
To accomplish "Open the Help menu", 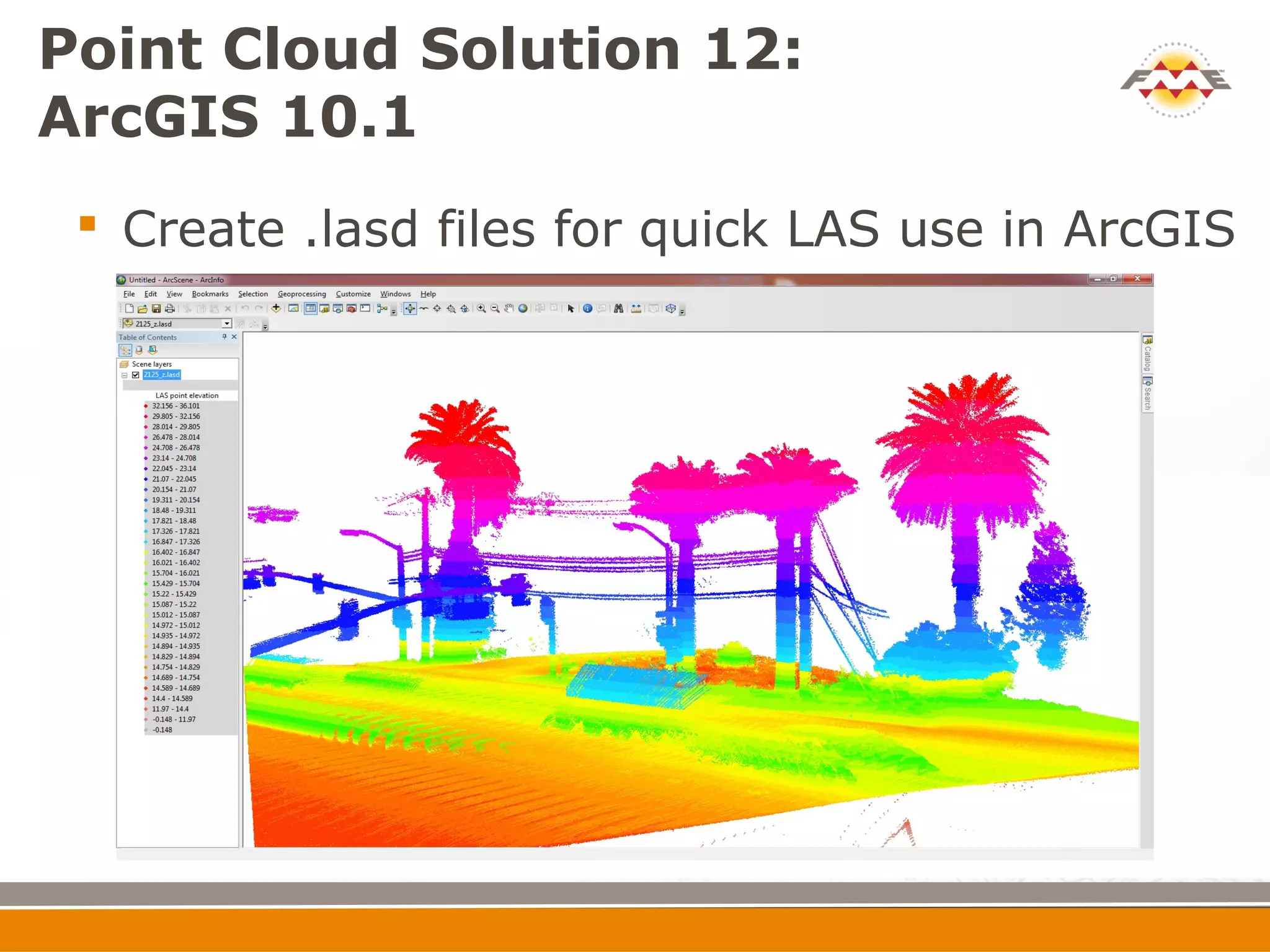I will point(428,294).
